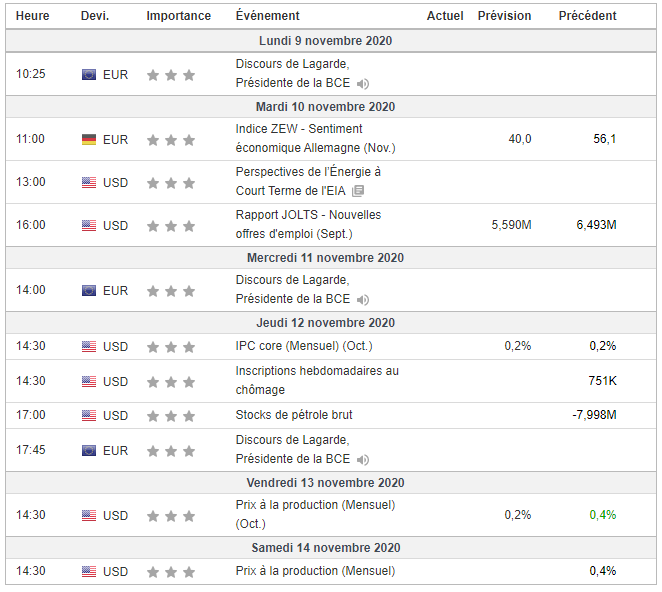Click ZEW forecast value 40,0

tap(520, 139)
